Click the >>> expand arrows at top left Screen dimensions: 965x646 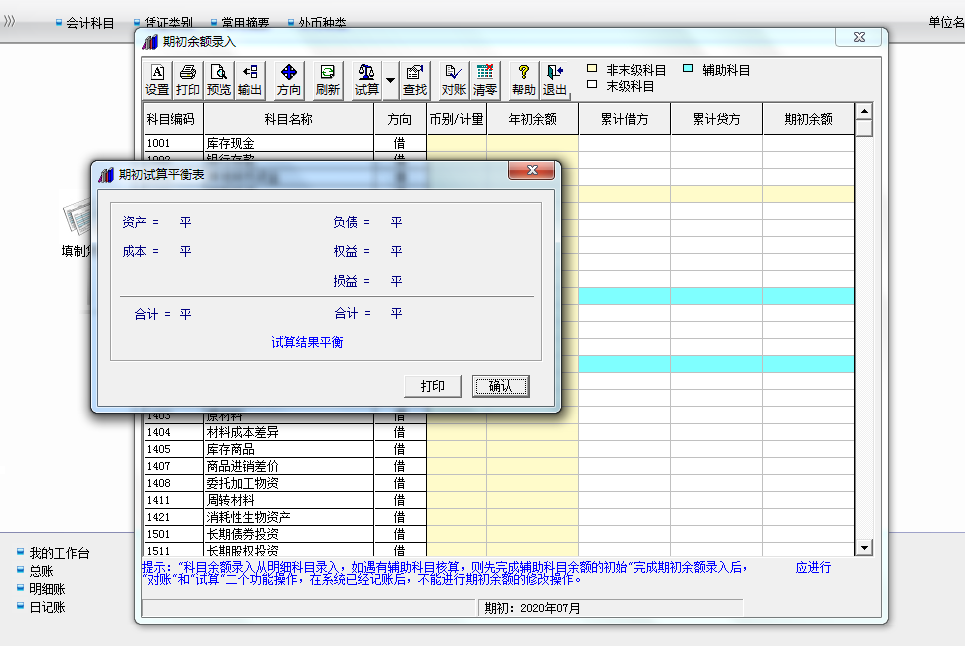point(9,21)
